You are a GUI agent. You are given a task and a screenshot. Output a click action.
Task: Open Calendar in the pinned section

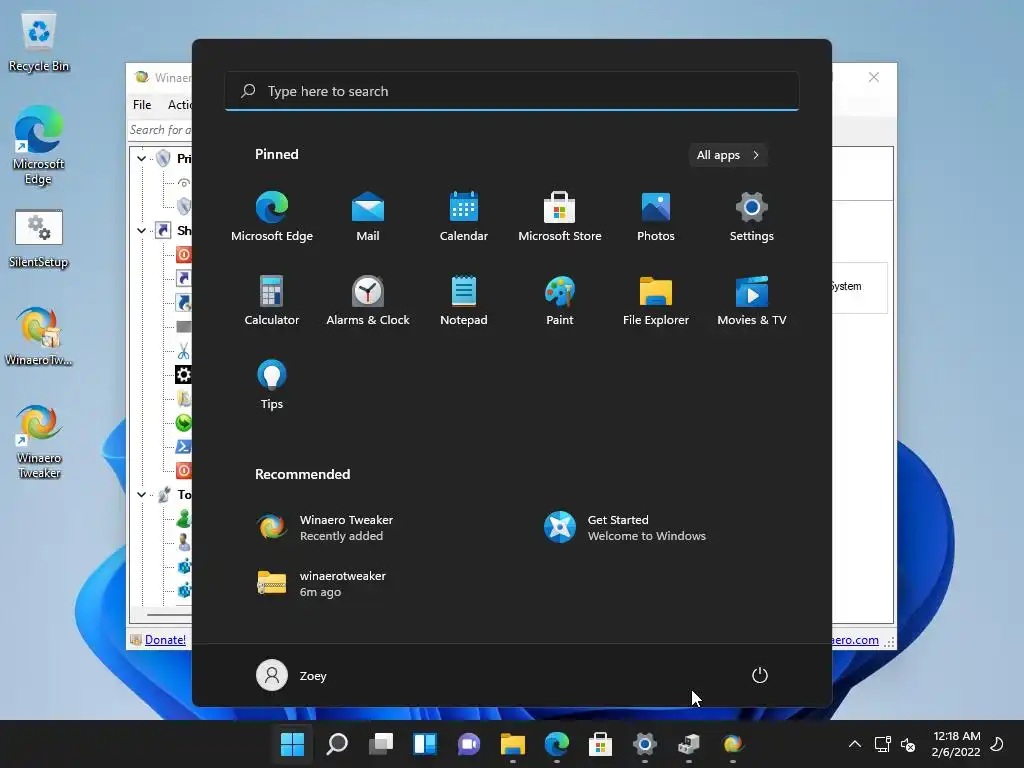point(464,217)
